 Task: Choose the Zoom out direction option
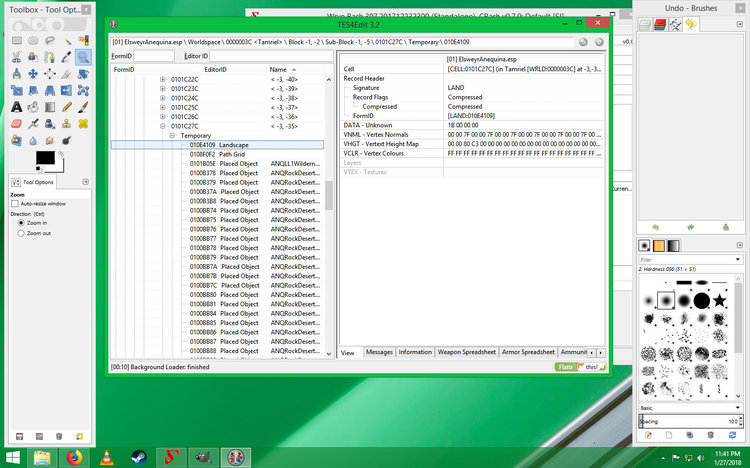[21, 234]
